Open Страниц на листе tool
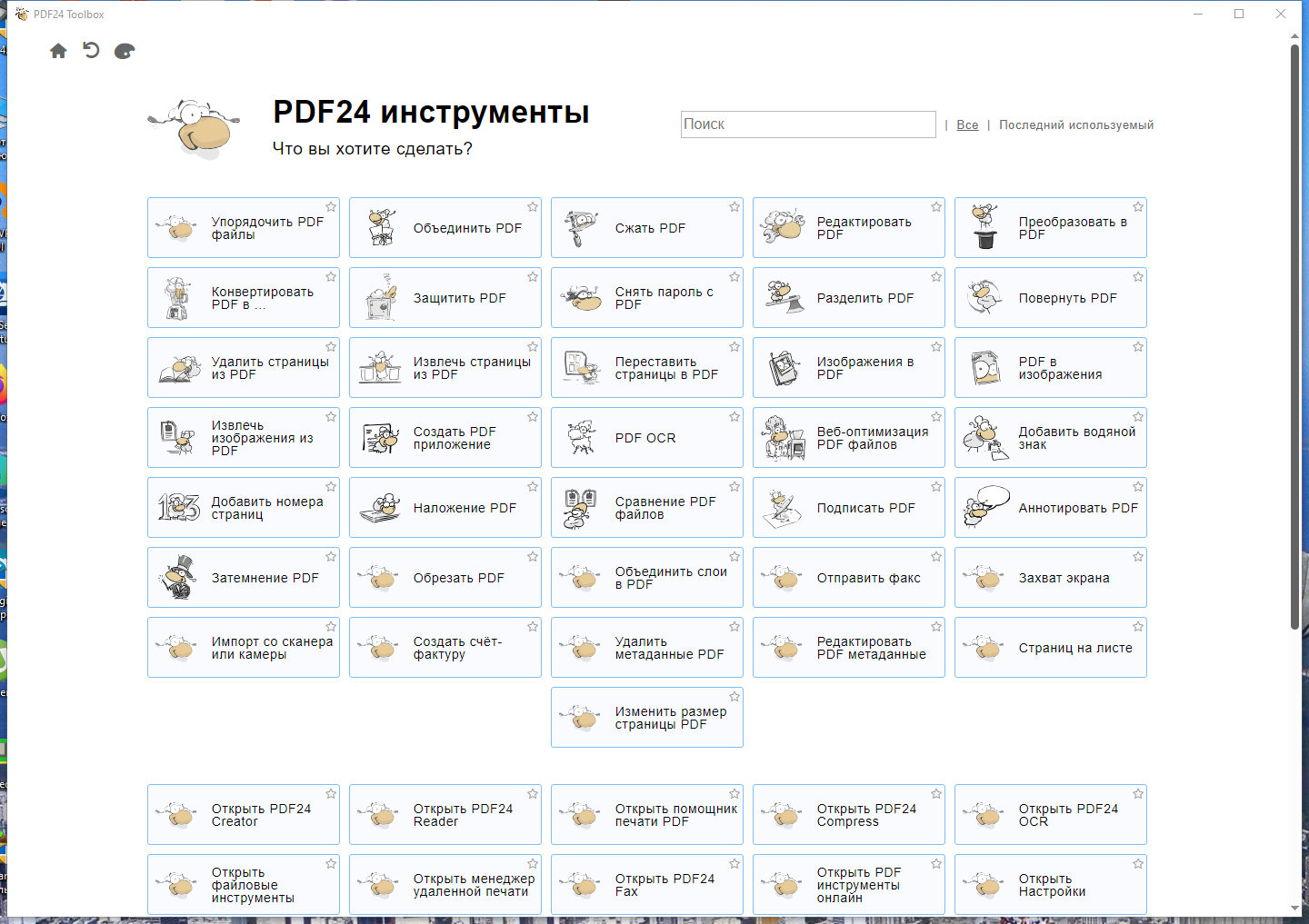Screen dimensions: 1309x924 click(x=1051, y=648)
